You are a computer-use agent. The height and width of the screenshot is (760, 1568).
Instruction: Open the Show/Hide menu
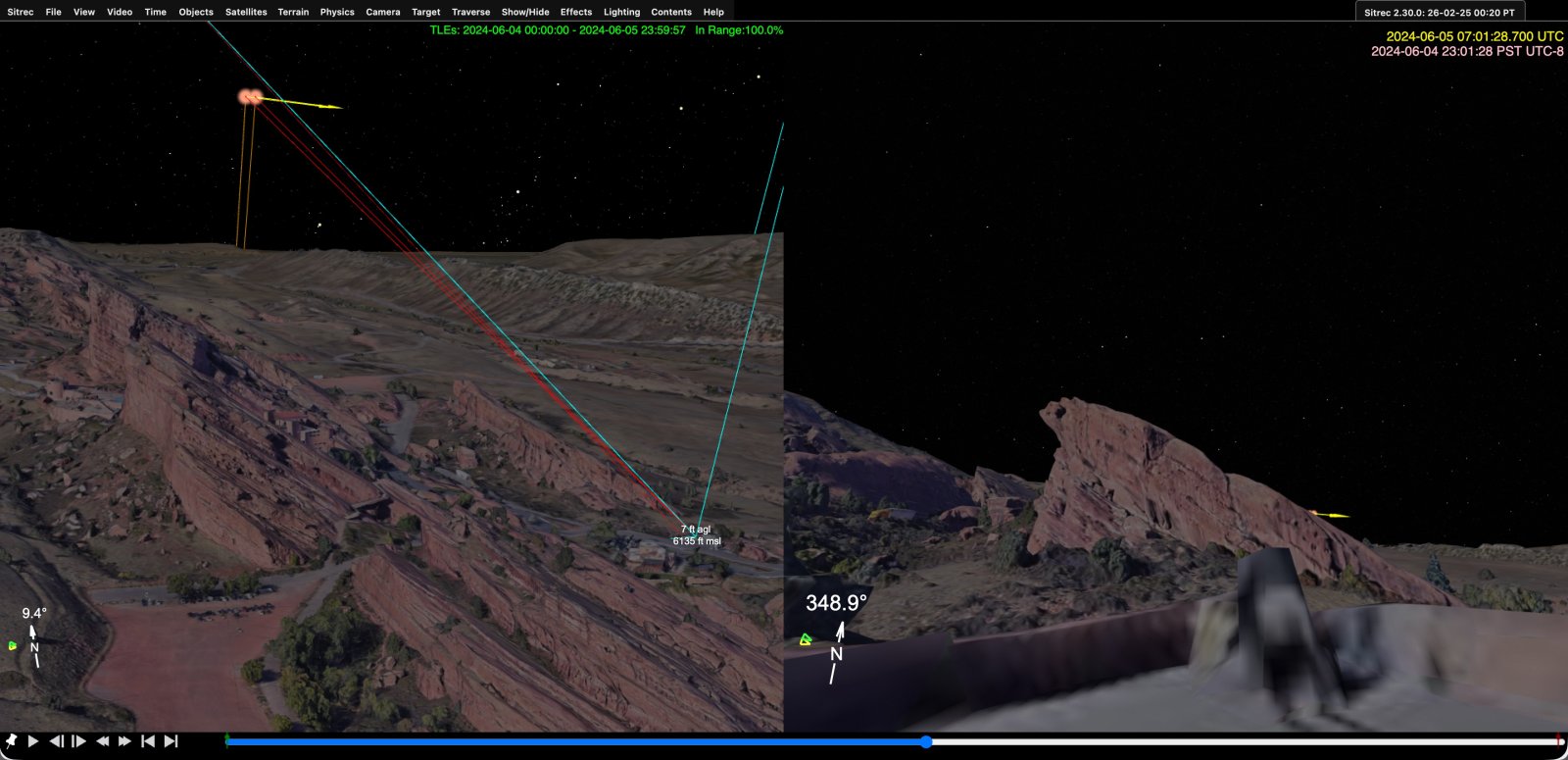(x=524, y=12)
